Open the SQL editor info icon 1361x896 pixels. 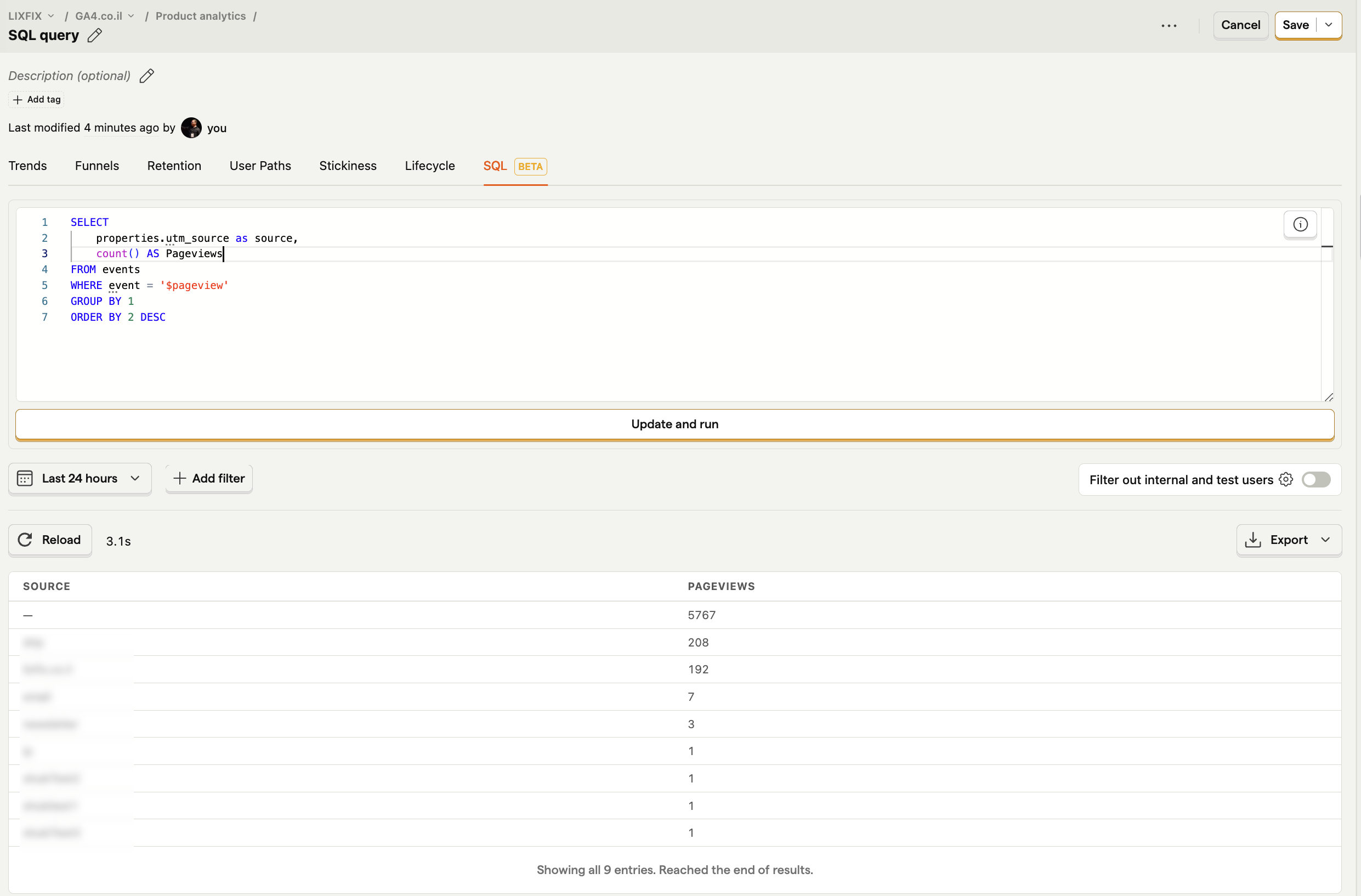coord(1300,224)
